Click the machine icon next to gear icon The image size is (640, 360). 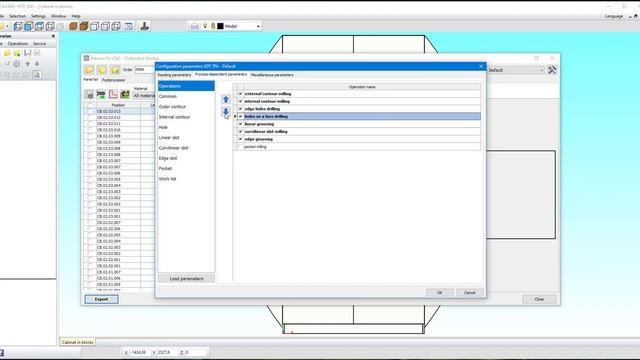coord(101,95)
